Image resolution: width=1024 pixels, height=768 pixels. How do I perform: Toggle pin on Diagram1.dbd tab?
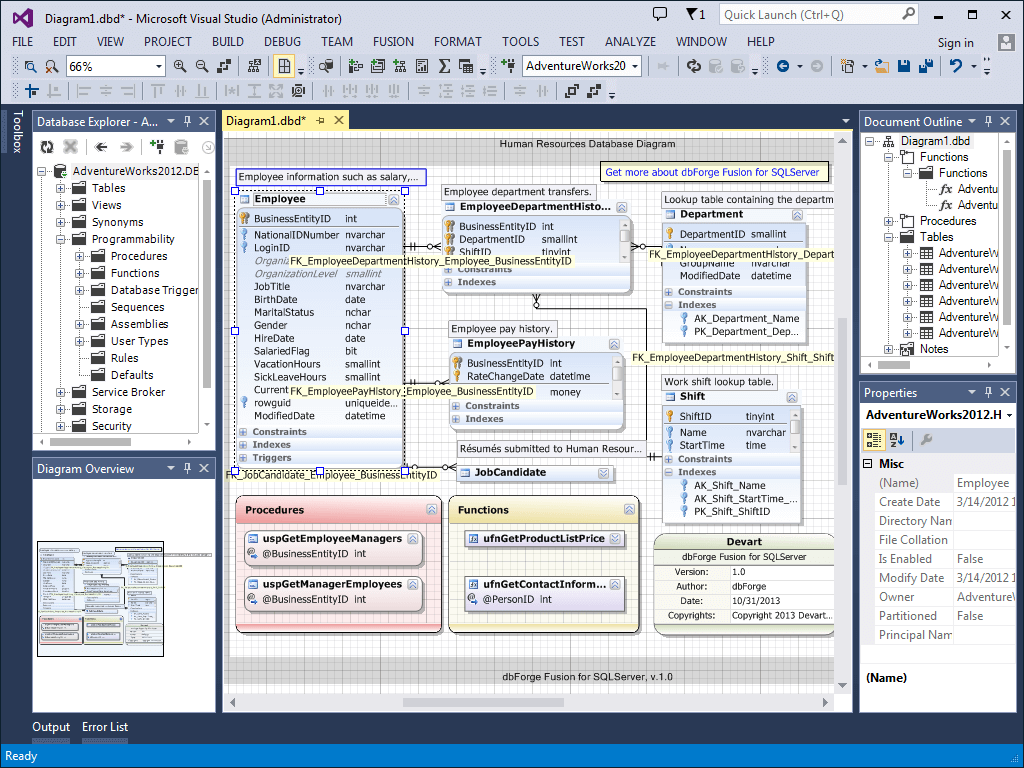click(321, 120)
